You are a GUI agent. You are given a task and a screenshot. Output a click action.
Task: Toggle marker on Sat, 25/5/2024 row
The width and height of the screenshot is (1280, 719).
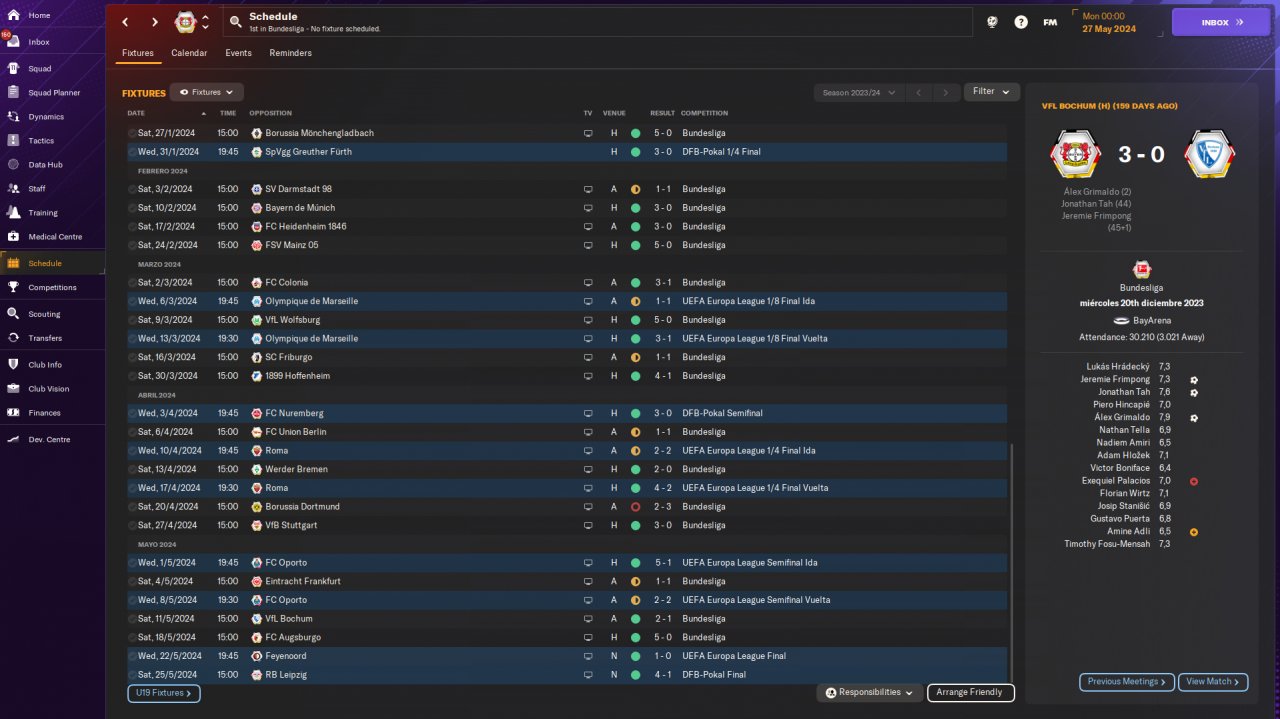pyautogui.click(x=132, y=675)
